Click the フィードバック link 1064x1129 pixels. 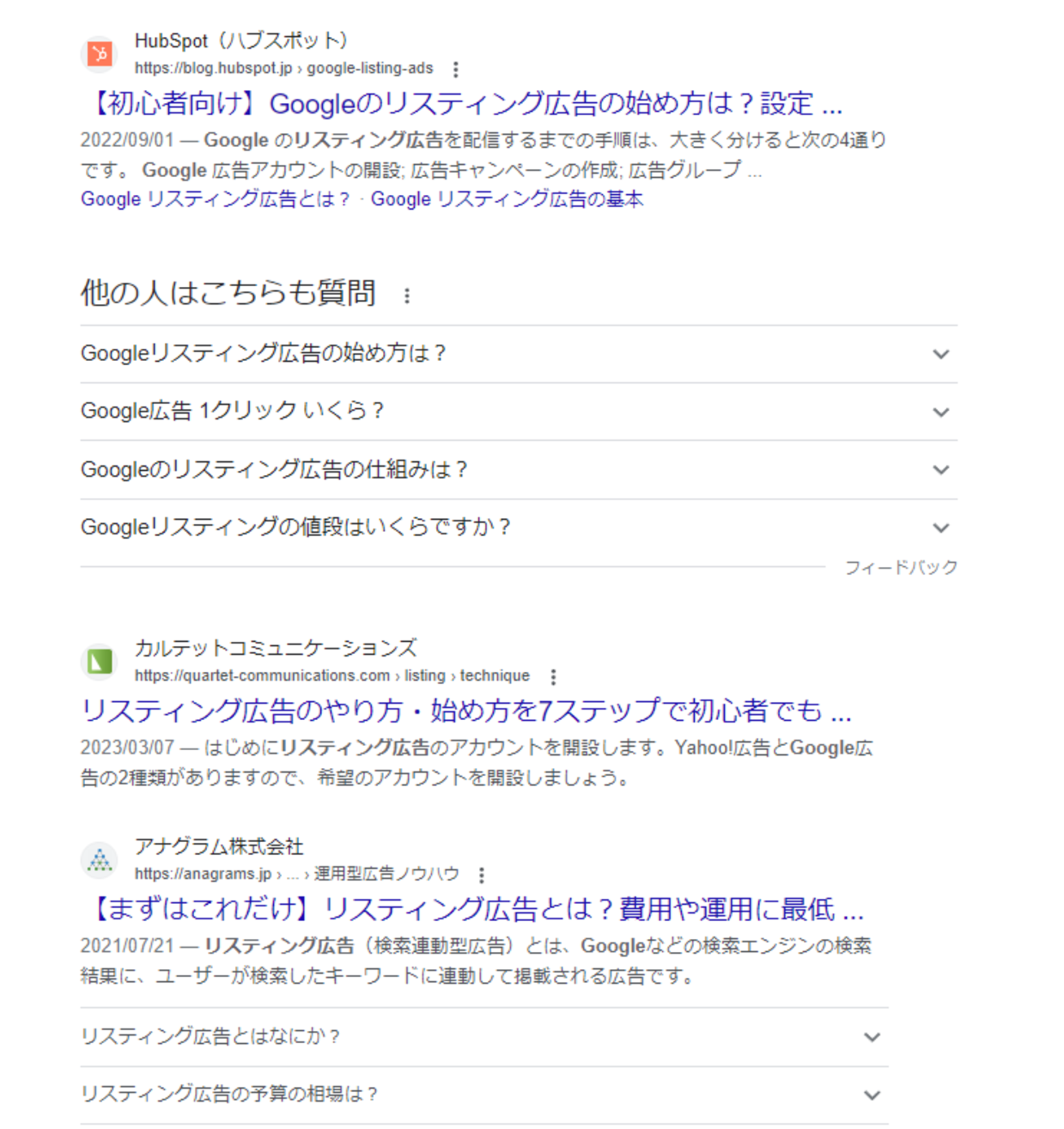(901, 568)
